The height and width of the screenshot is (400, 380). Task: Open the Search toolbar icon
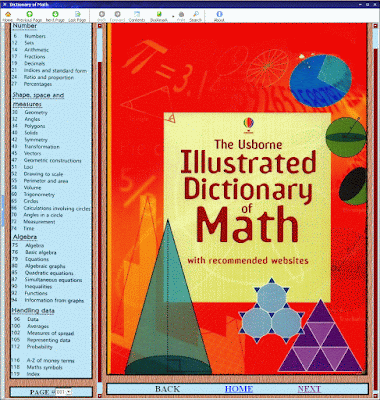pyautogui.click(x=196, y=16)
